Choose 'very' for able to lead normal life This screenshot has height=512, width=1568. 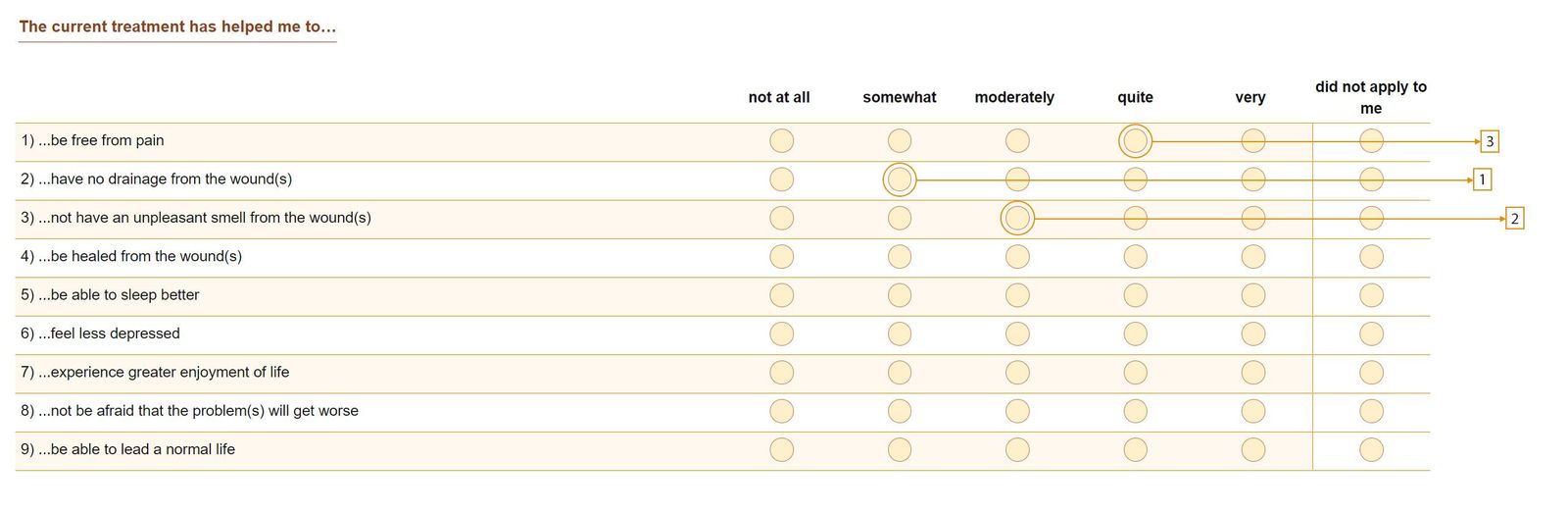(x=1253, y=449)
